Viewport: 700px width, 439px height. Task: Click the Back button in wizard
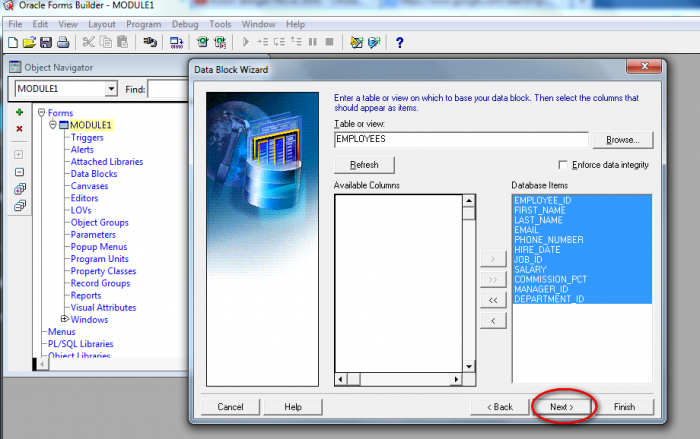[500, 407]
